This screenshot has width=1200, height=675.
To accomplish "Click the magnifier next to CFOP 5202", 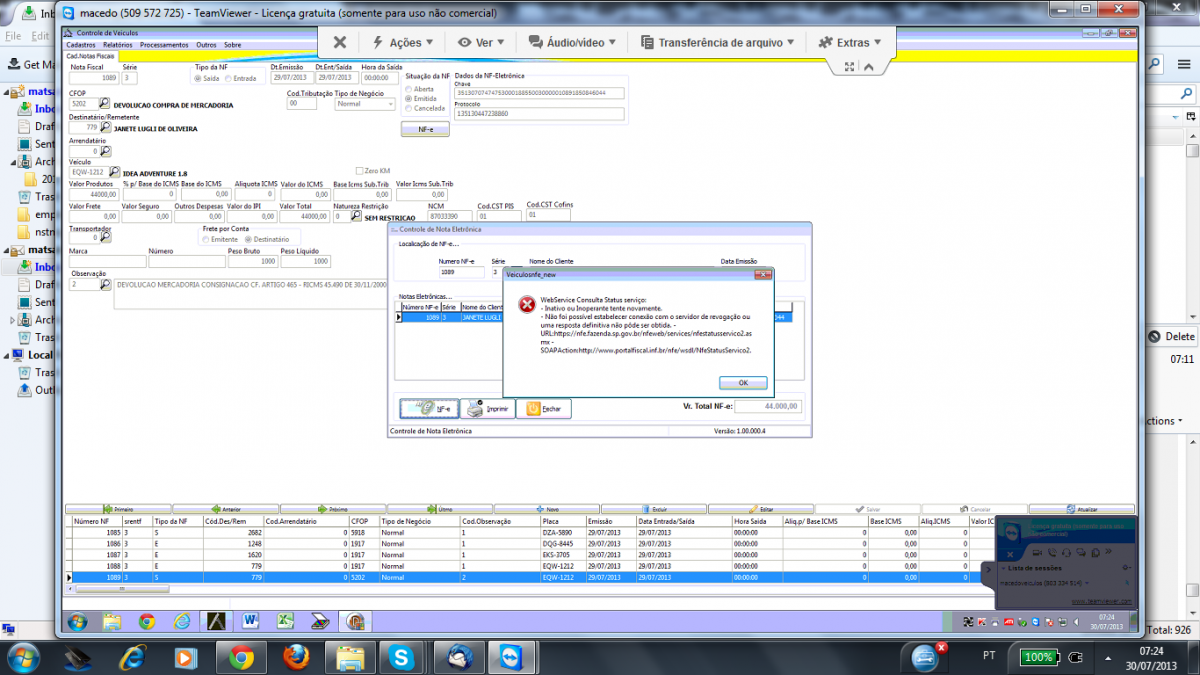I will pyautogui.click(x=106, y=103).
